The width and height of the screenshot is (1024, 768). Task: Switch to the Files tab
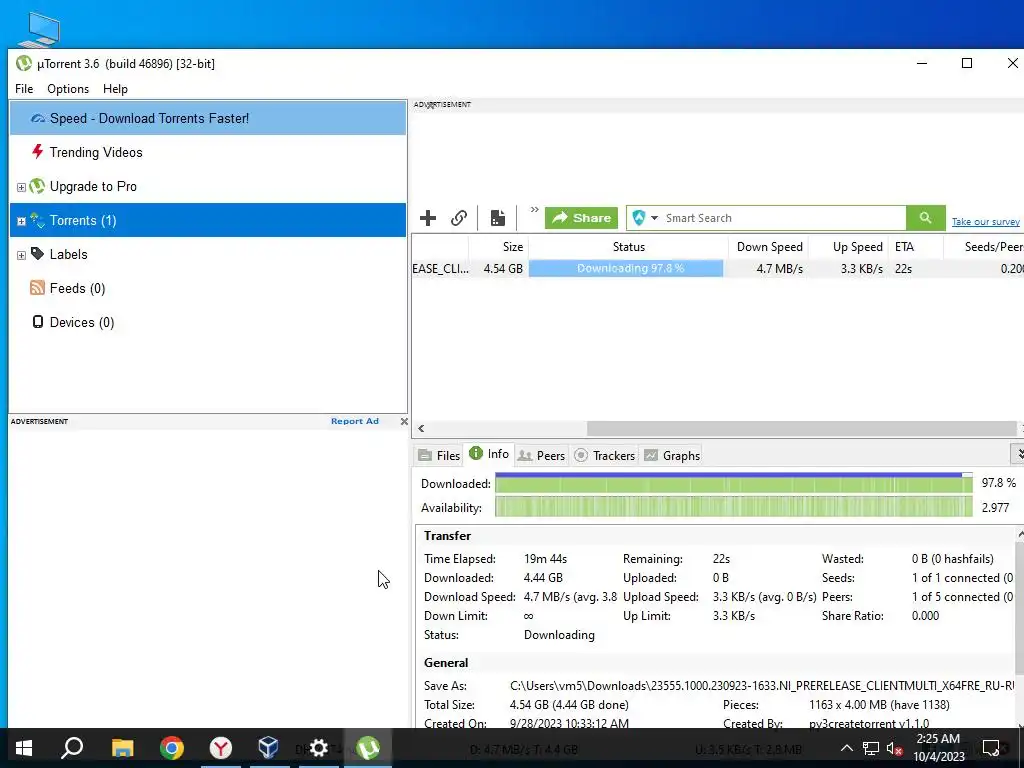point(439,455)
